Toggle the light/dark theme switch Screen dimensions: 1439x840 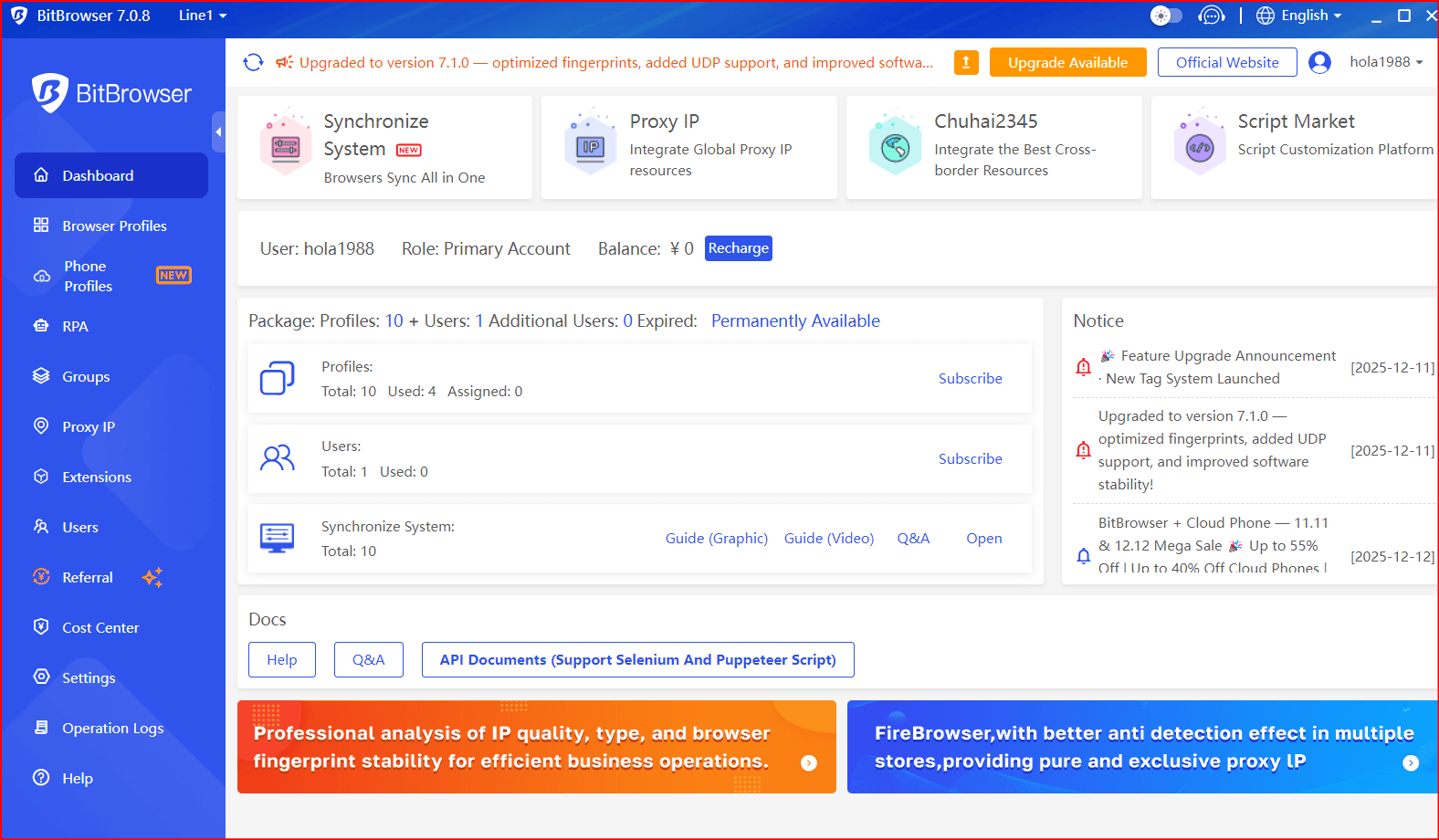1166,16
